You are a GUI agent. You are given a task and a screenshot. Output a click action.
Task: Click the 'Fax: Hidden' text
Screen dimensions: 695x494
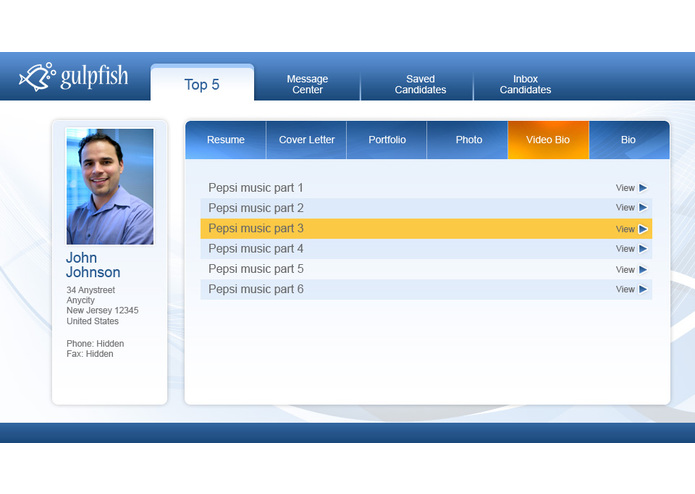(x=90, y=354)
